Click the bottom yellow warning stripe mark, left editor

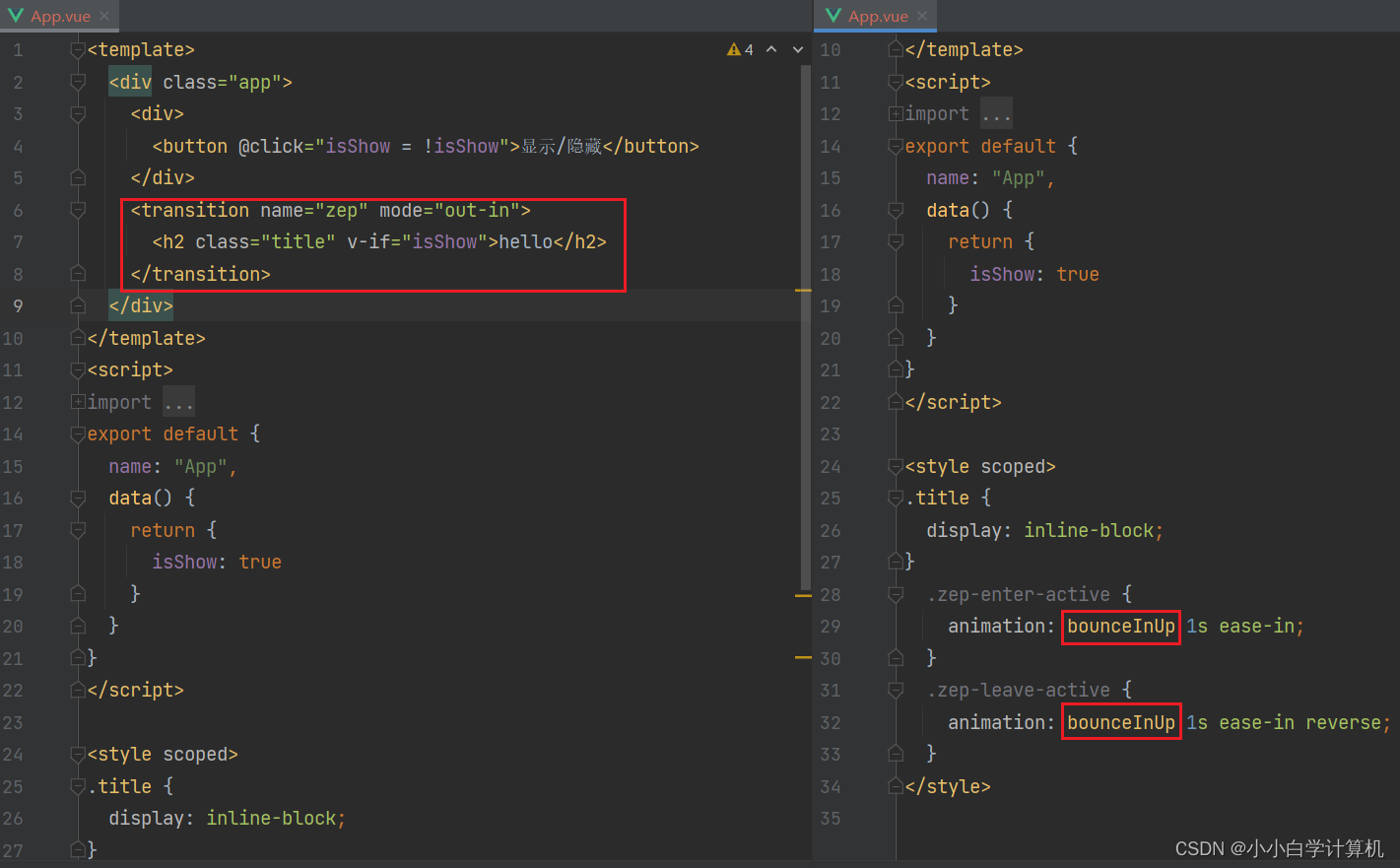click(x=803, y=657)
